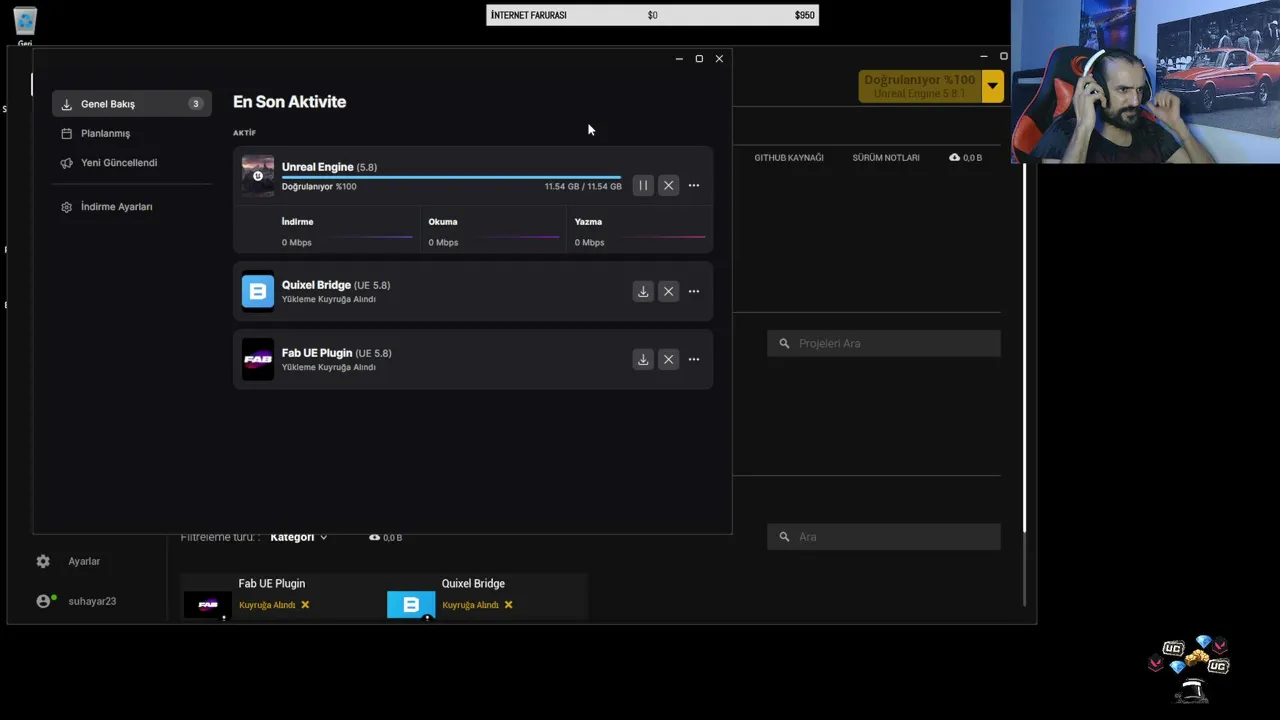Click the Quixel Bridge icon in the queue
This screenshot has width=1280, height=720.
[258, 291]
